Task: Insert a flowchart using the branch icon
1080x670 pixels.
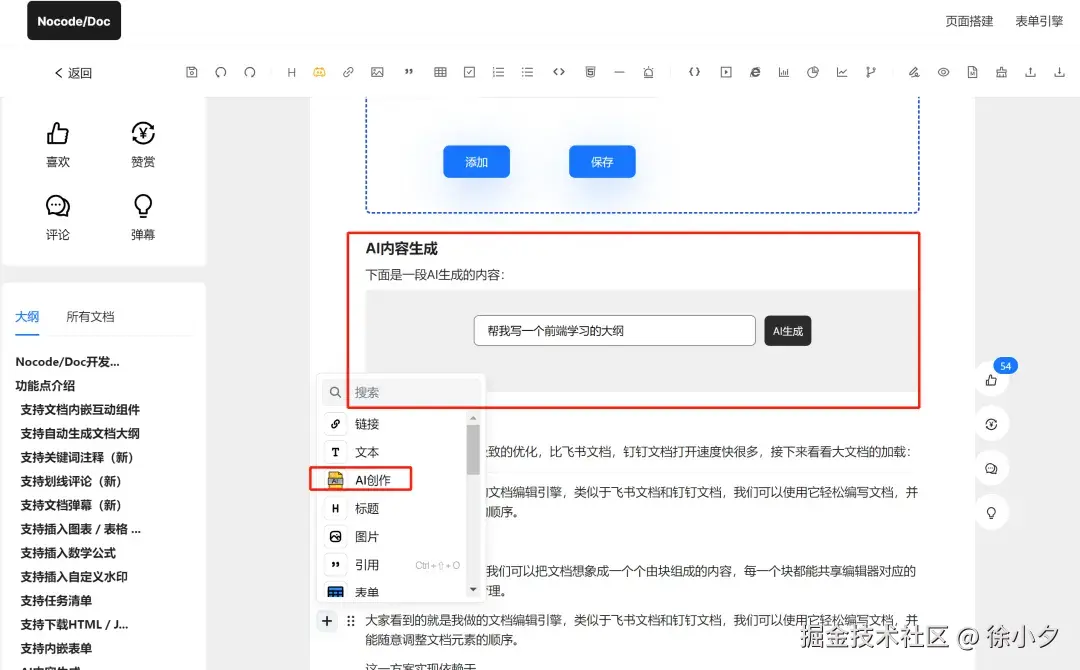Action: [871, 72]
